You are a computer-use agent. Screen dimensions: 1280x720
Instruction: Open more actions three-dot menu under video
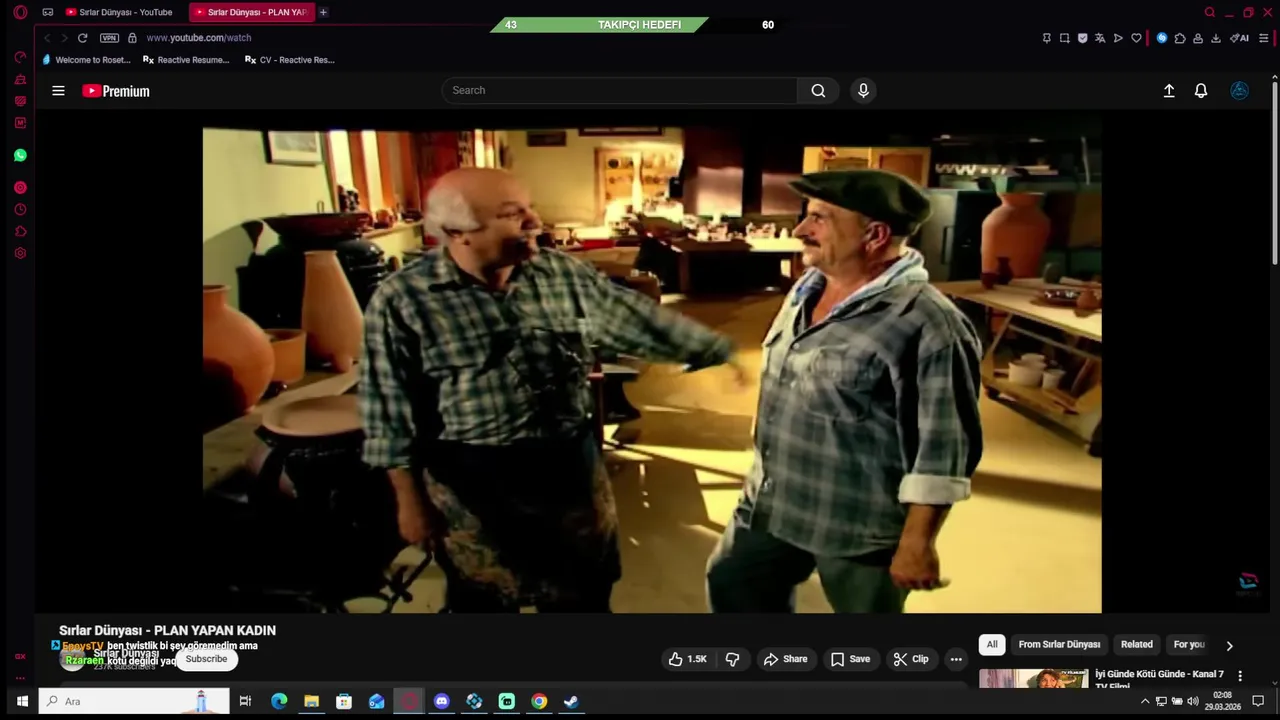[956, 659]
